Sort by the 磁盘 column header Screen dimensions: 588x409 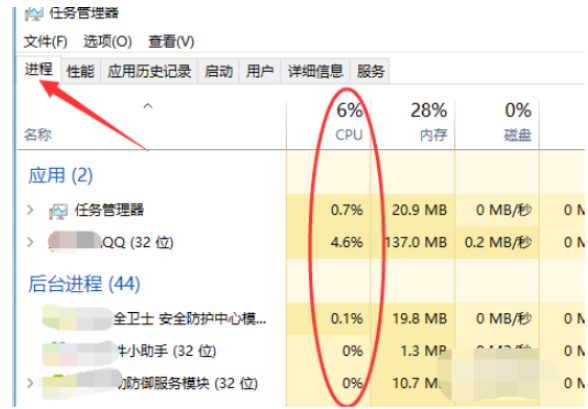[x=518, y=135]
